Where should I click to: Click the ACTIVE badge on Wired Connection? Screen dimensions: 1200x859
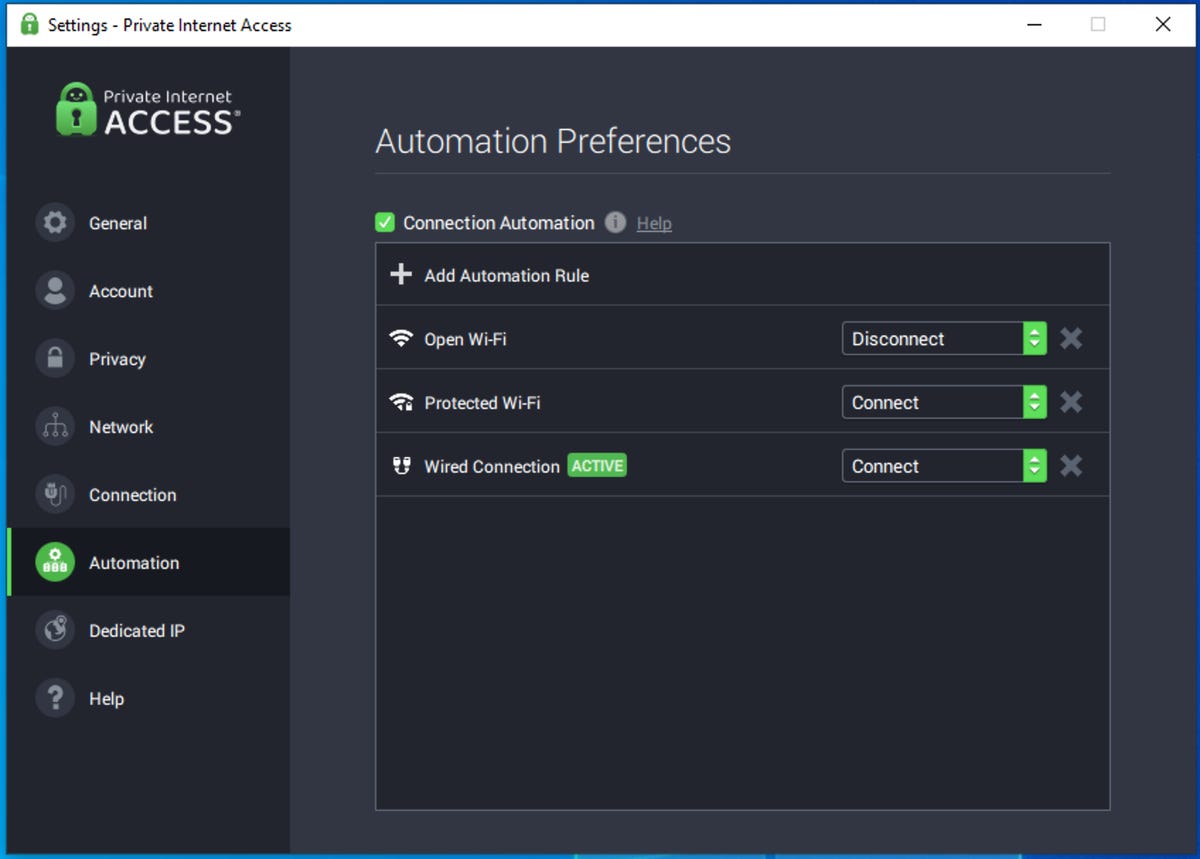click(x=597, y=466)
